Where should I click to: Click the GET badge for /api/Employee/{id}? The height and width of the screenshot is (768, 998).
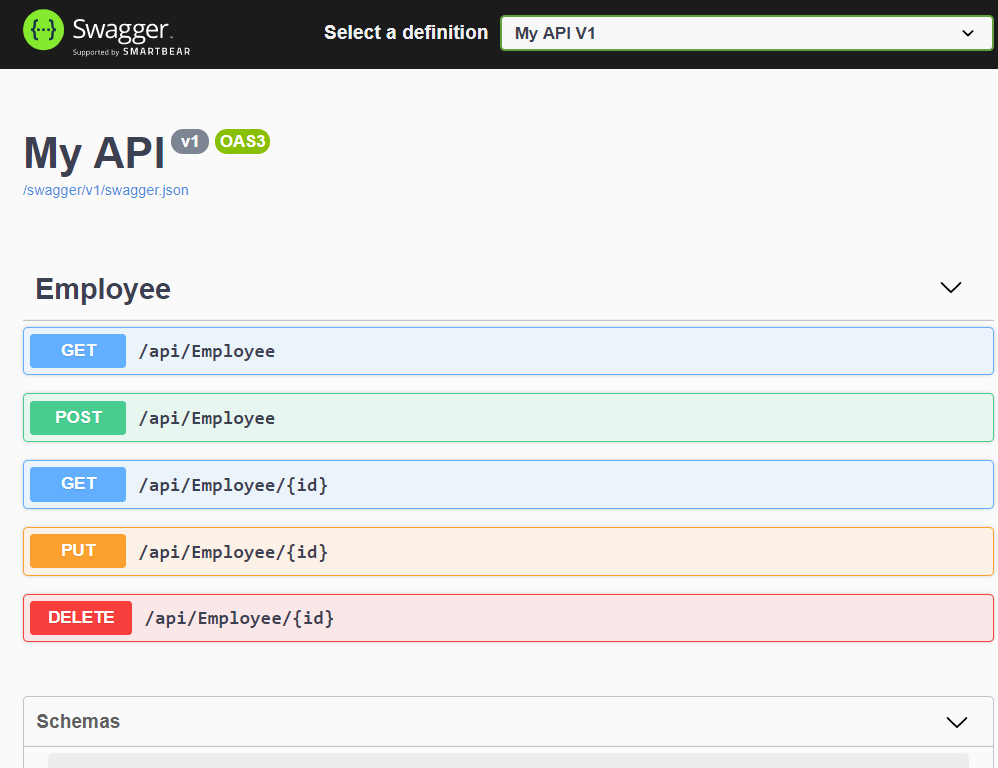(78, 484)
